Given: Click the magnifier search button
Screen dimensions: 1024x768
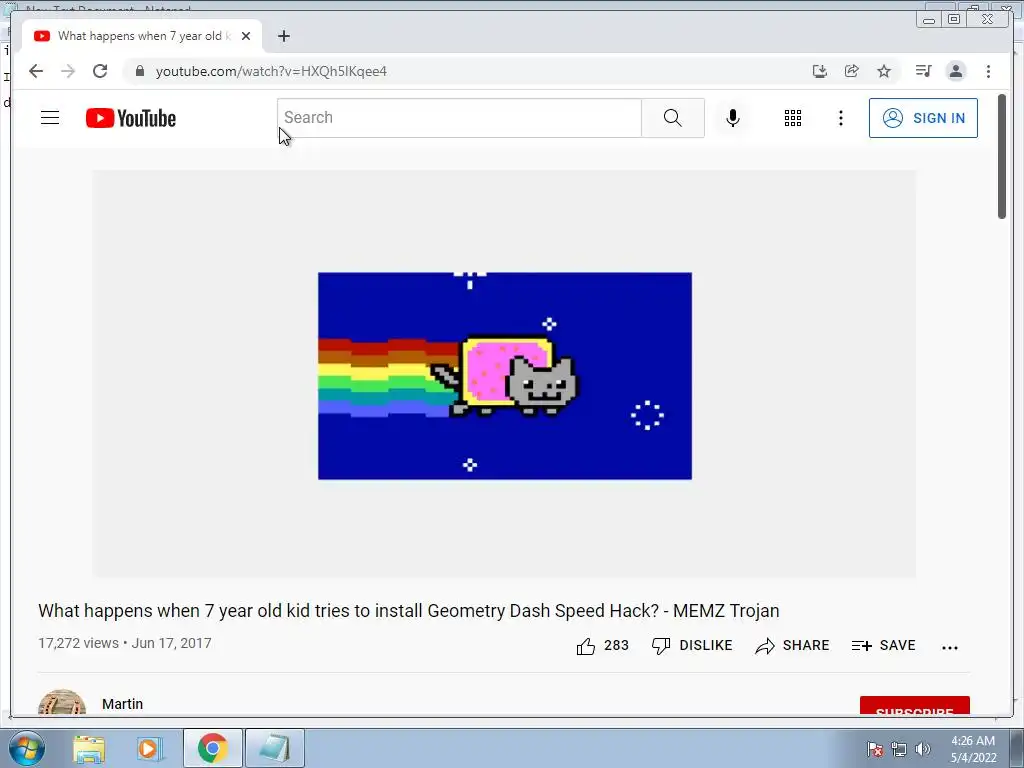Looking at the screenshot, I should [673, 118].
